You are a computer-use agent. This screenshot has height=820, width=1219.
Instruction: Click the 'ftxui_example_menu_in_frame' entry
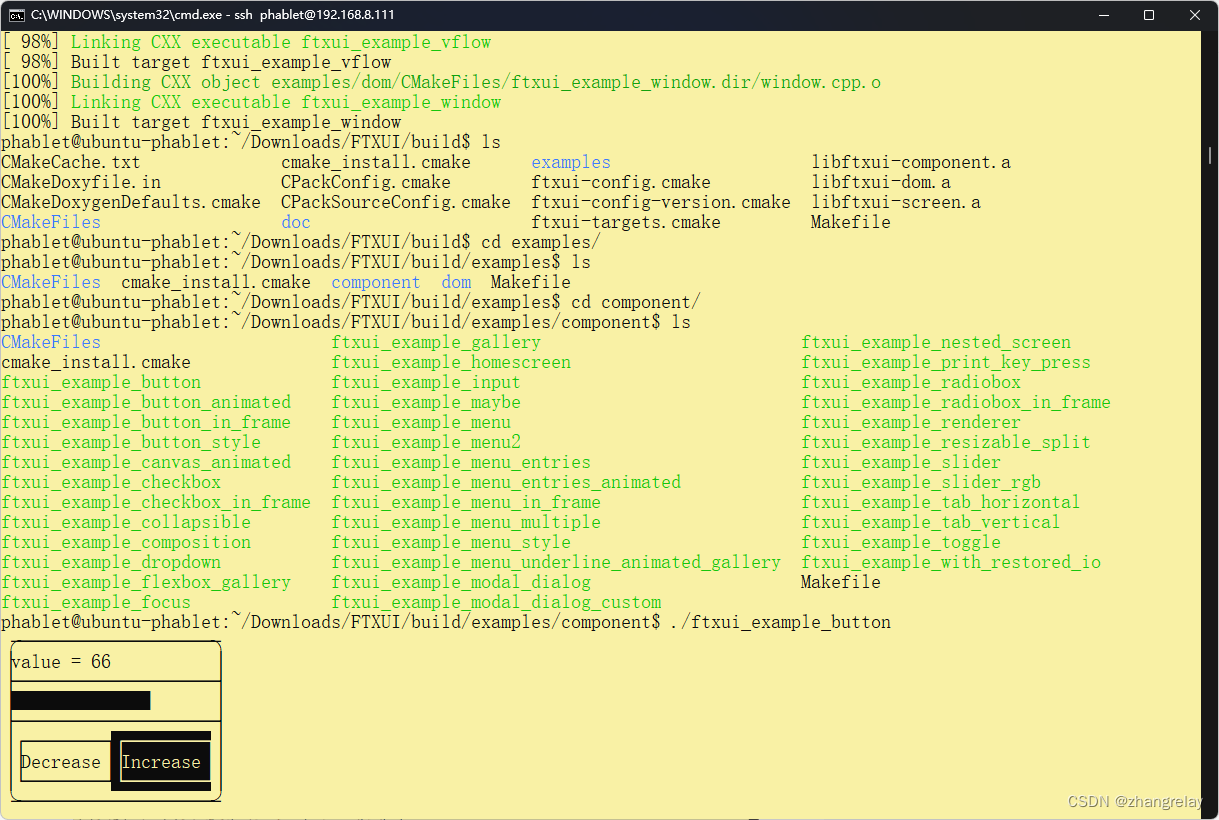[466, 502]
